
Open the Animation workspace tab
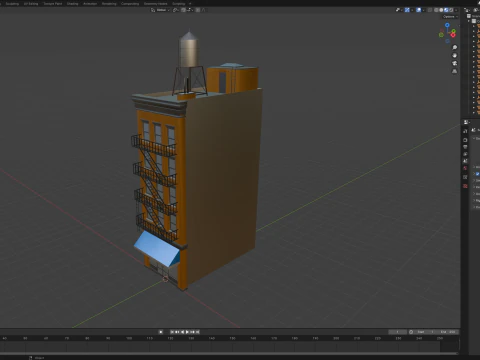point(90,4)
